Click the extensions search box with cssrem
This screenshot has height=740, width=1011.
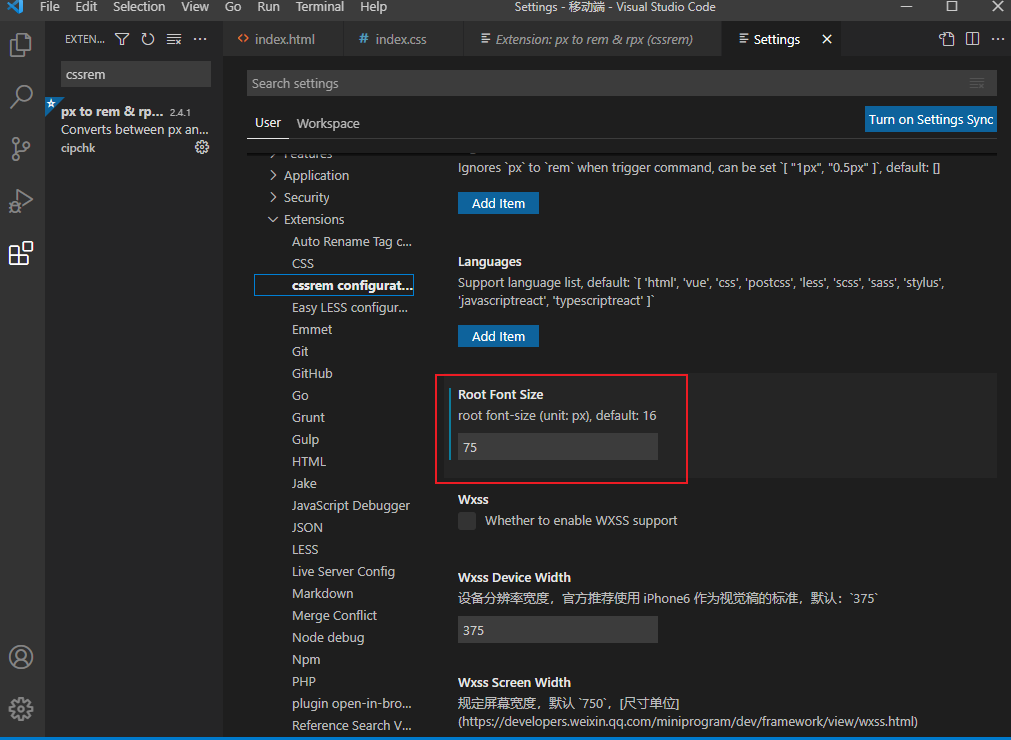point(135,74)
